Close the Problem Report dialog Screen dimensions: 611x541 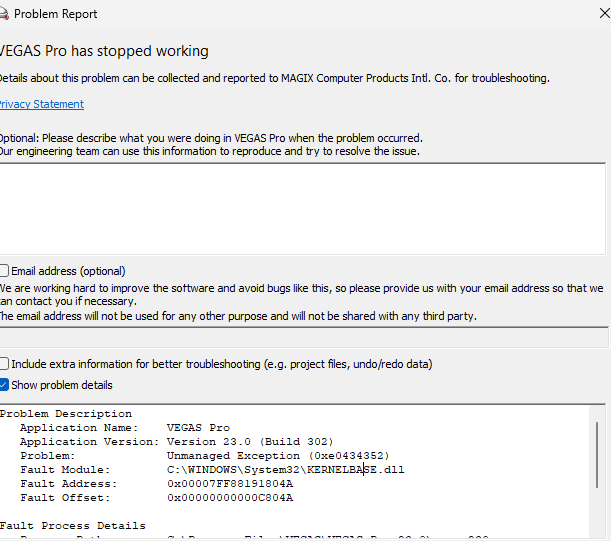[x=604, y=13]
